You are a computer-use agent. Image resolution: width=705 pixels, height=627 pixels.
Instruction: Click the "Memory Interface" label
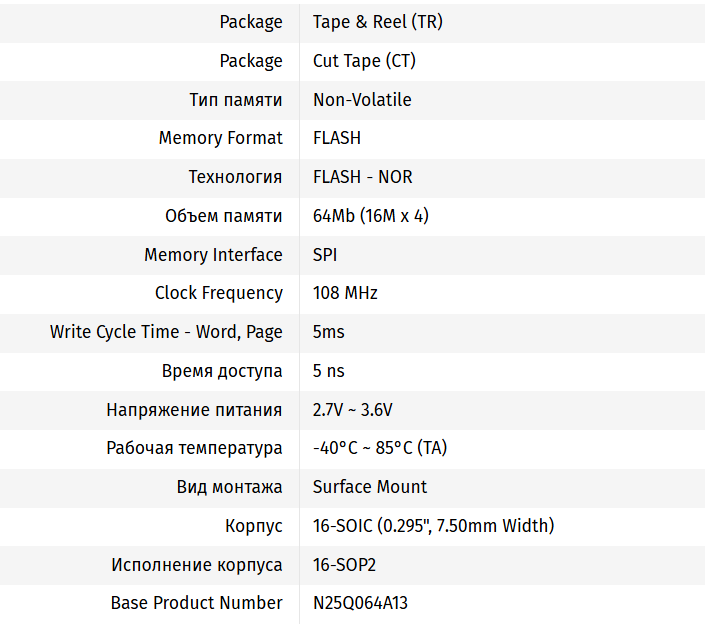click(213, 255)
